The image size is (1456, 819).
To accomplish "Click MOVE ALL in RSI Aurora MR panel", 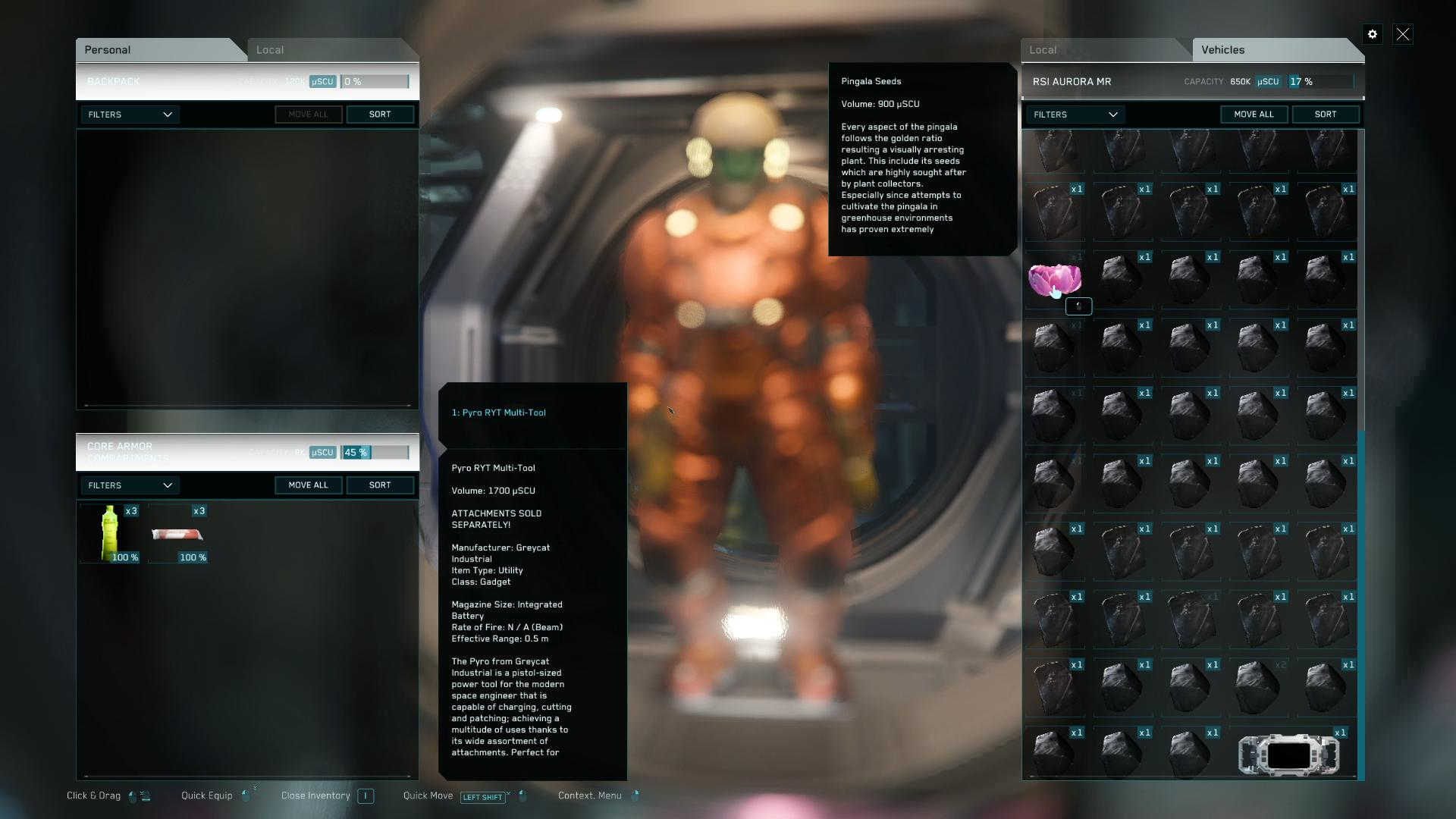I will 1254,115.
